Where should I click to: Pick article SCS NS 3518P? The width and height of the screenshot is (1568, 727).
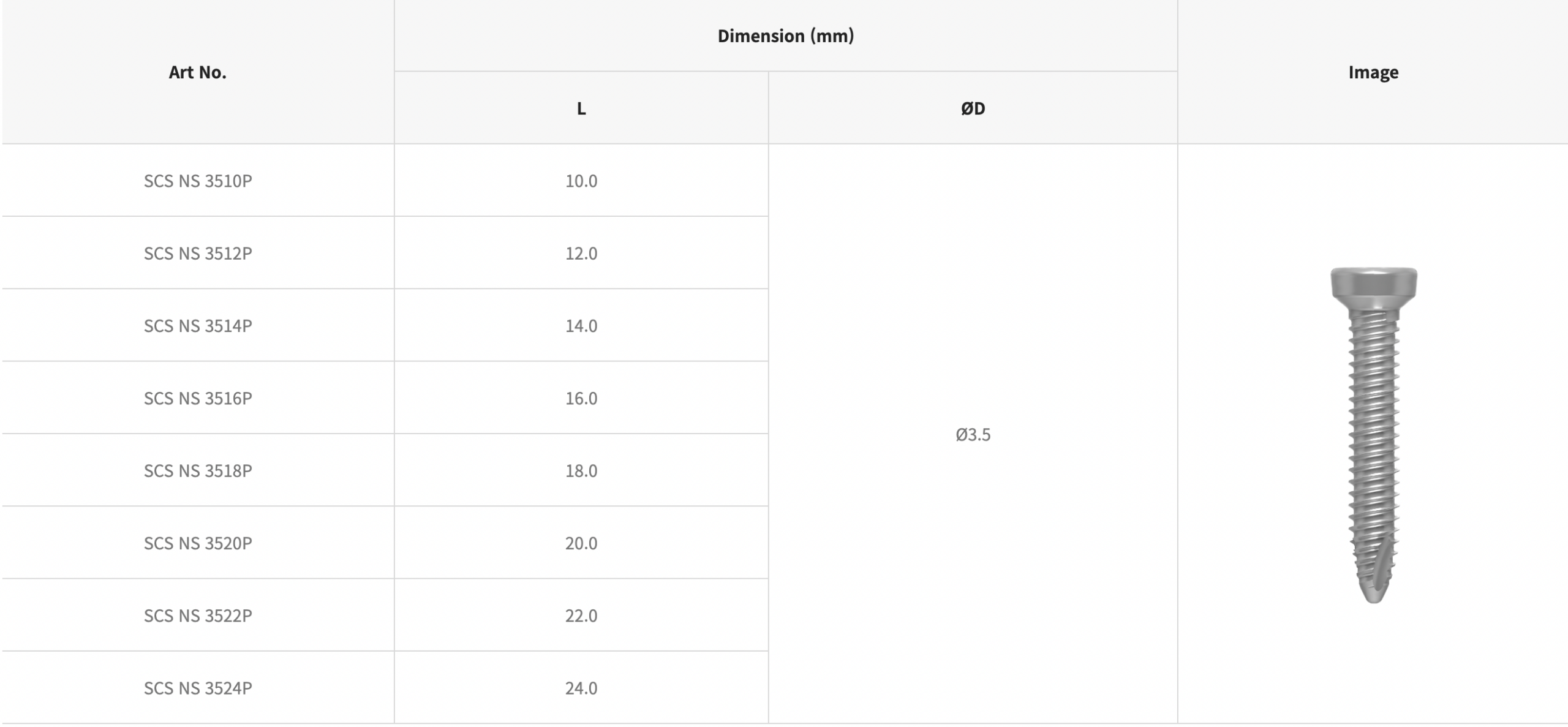click(x=198, y=470)
